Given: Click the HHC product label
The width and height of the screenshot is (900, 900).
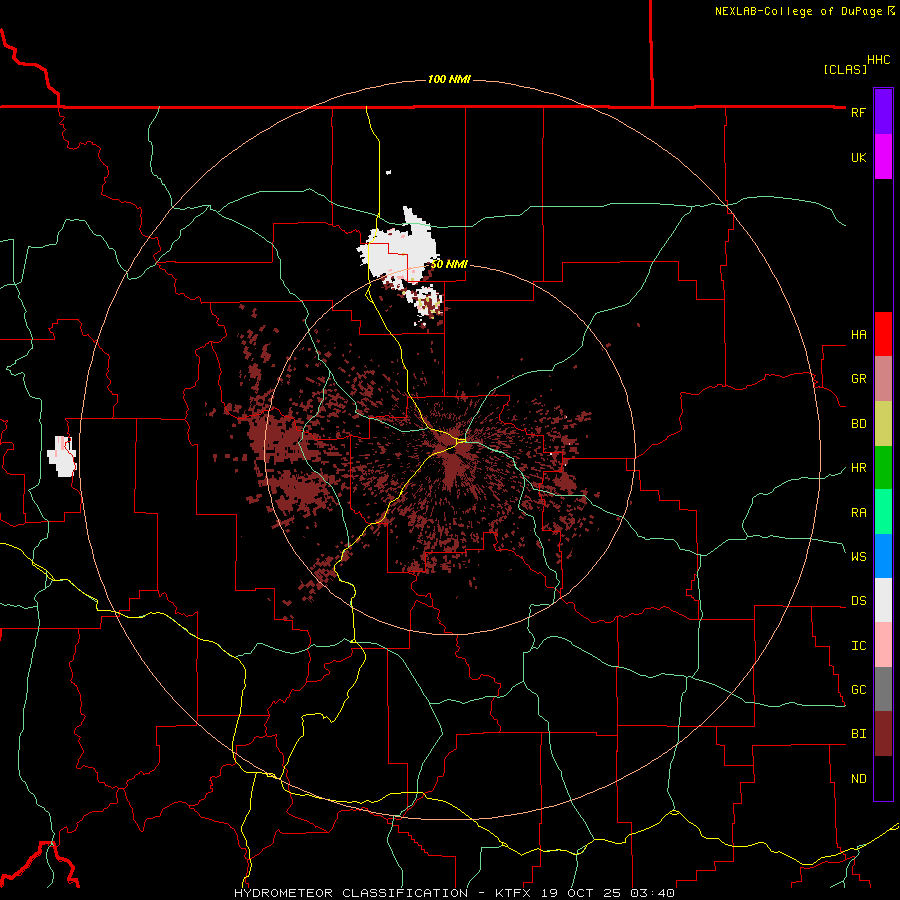Looking at the screenshot, I should tap(879, 60).
